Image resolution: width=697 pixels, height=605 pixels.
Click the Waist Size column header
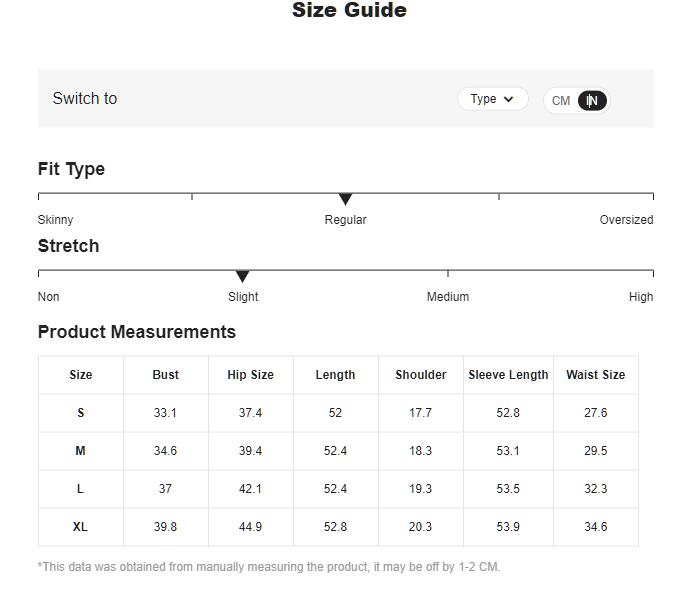pos(595,375)
